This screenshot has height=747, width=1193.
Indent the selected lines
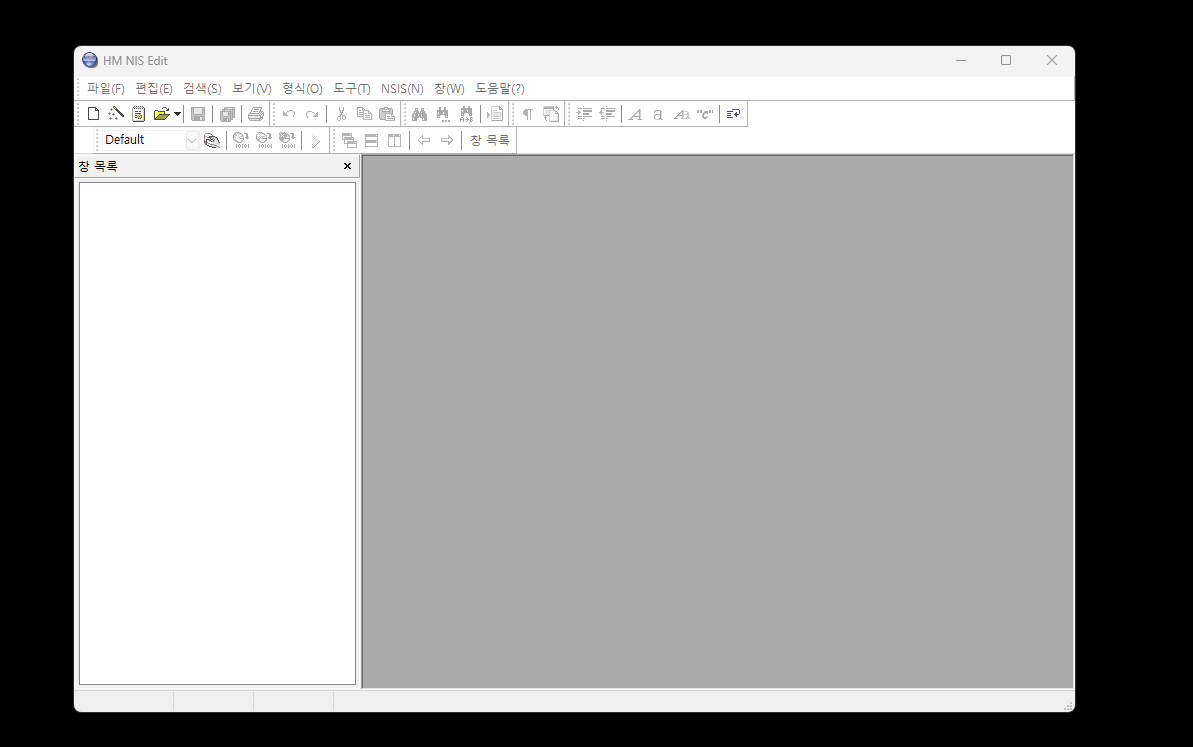(x=584, y=114)
